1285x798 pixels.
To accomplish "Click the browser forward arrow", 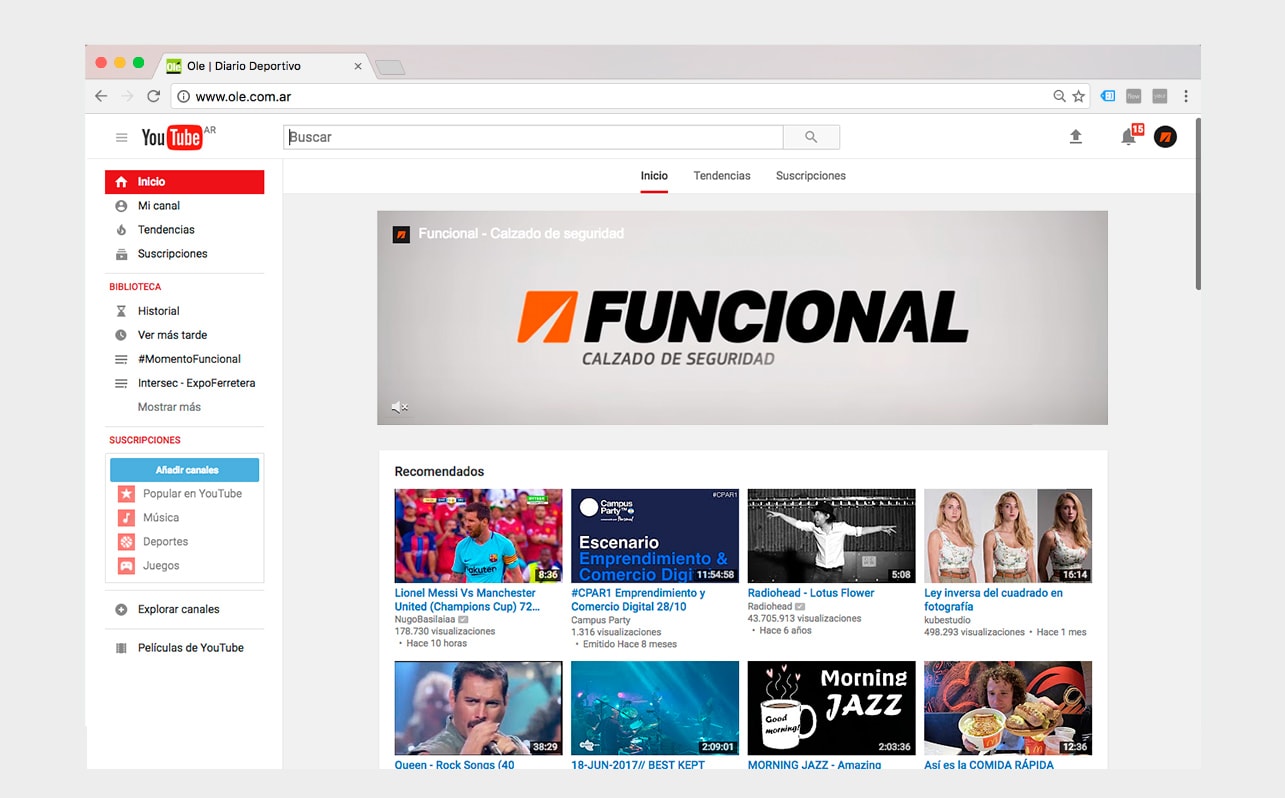I will point(127,96).
